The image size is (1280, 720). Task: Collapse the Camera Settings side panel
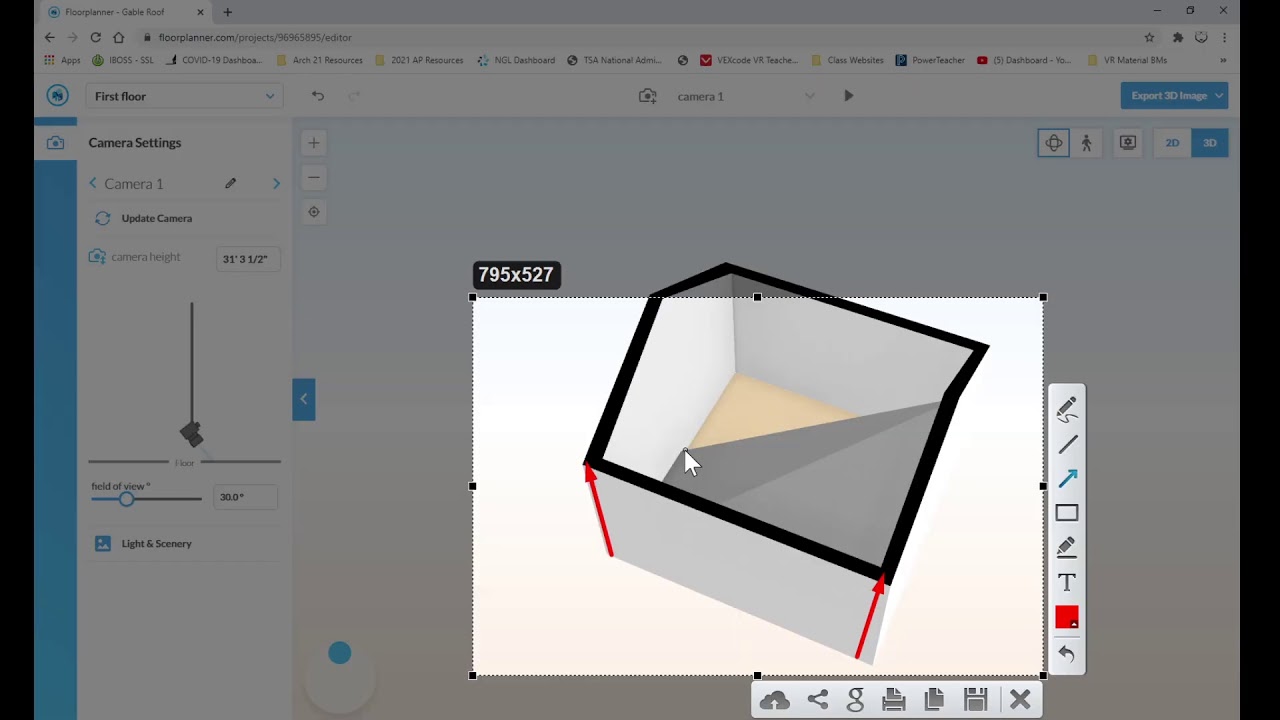(304, 399)
